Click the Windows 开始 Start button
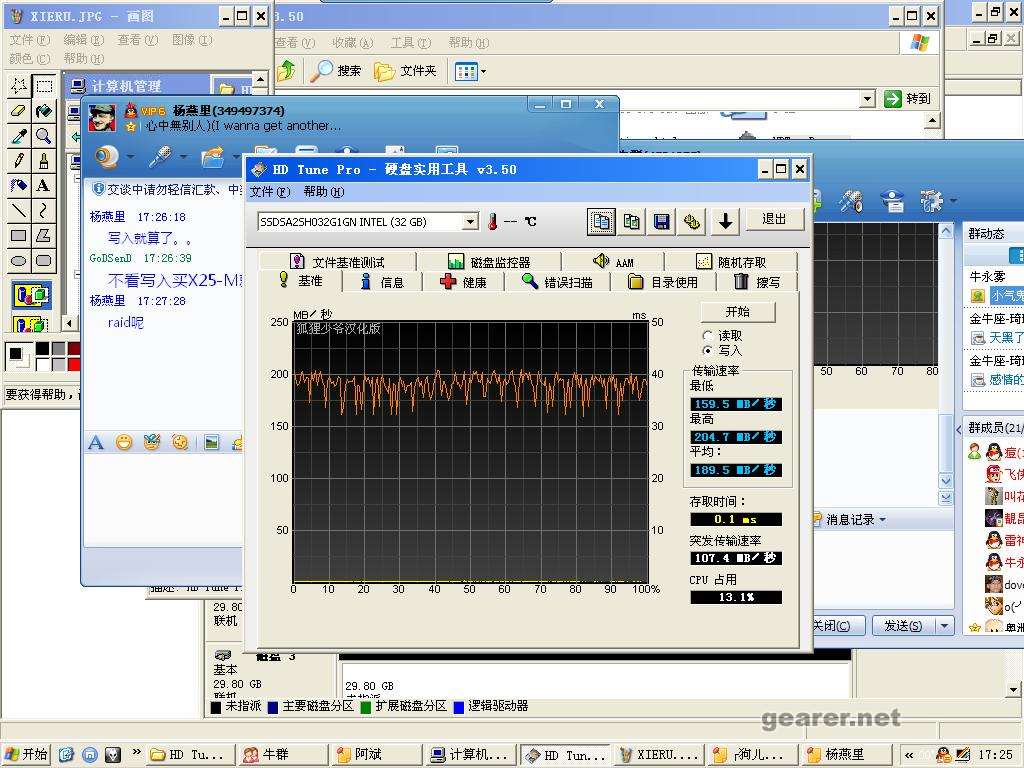 coord(27,754)
